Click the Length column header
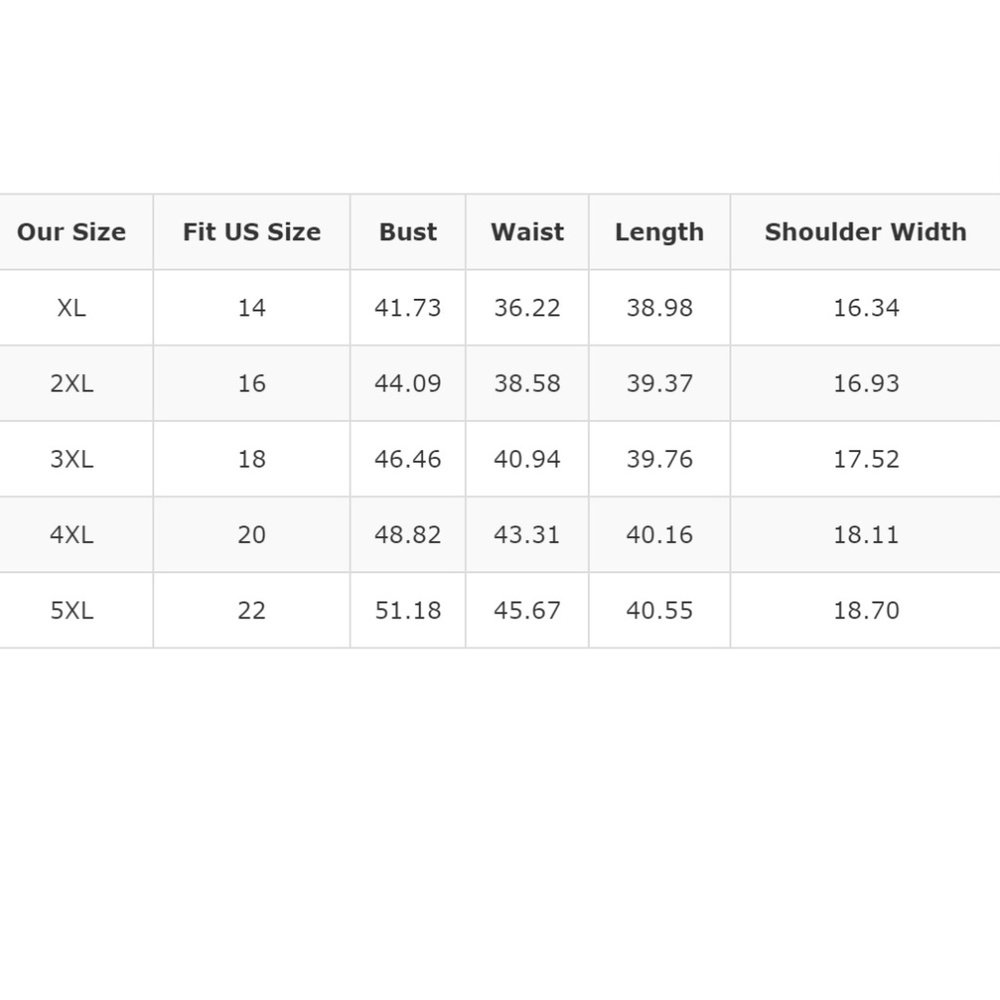 pyautogui.click(x=659, y=232)
